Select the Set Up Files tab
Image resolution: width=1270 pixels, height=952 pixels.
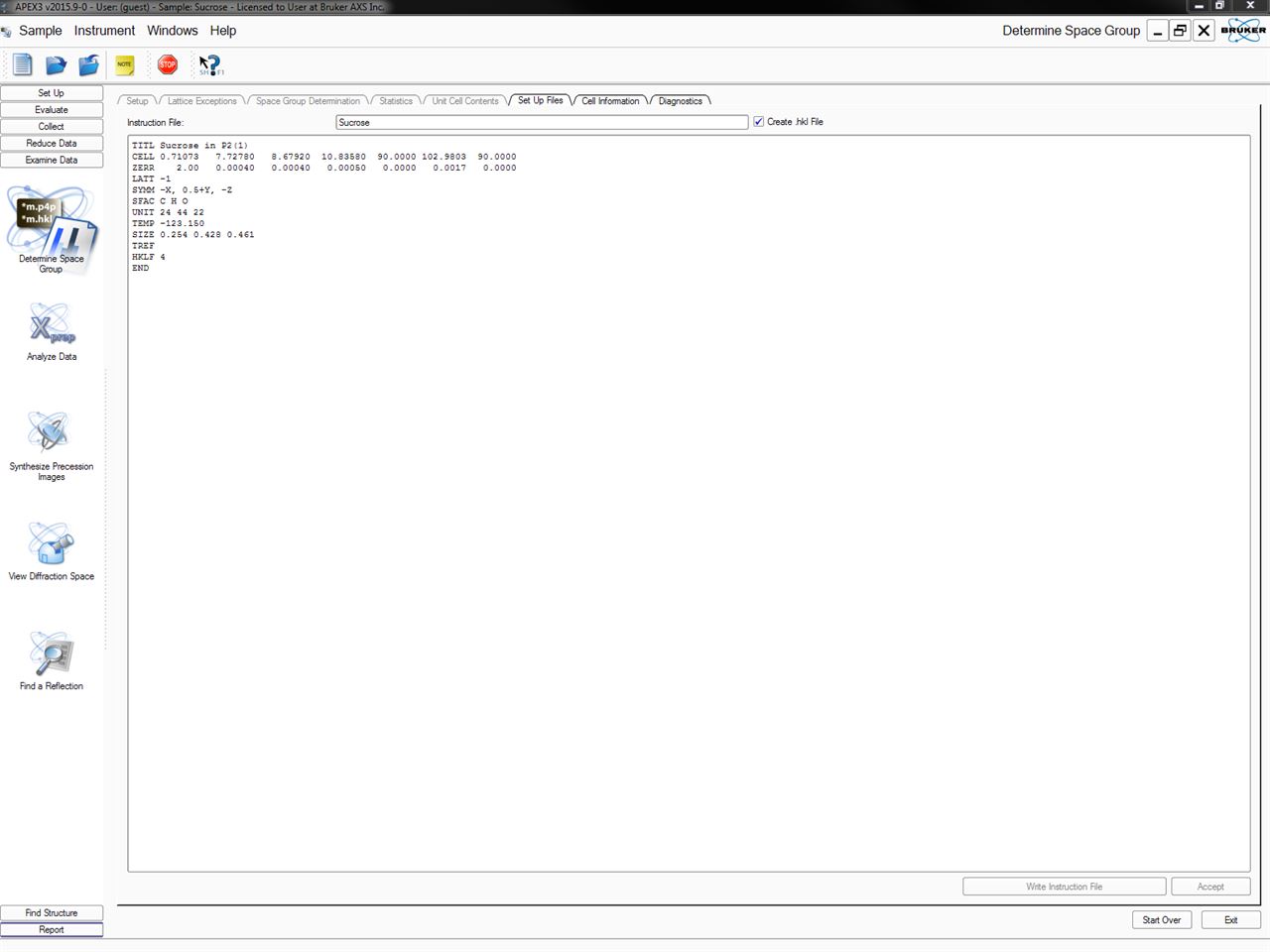[541, 101]
